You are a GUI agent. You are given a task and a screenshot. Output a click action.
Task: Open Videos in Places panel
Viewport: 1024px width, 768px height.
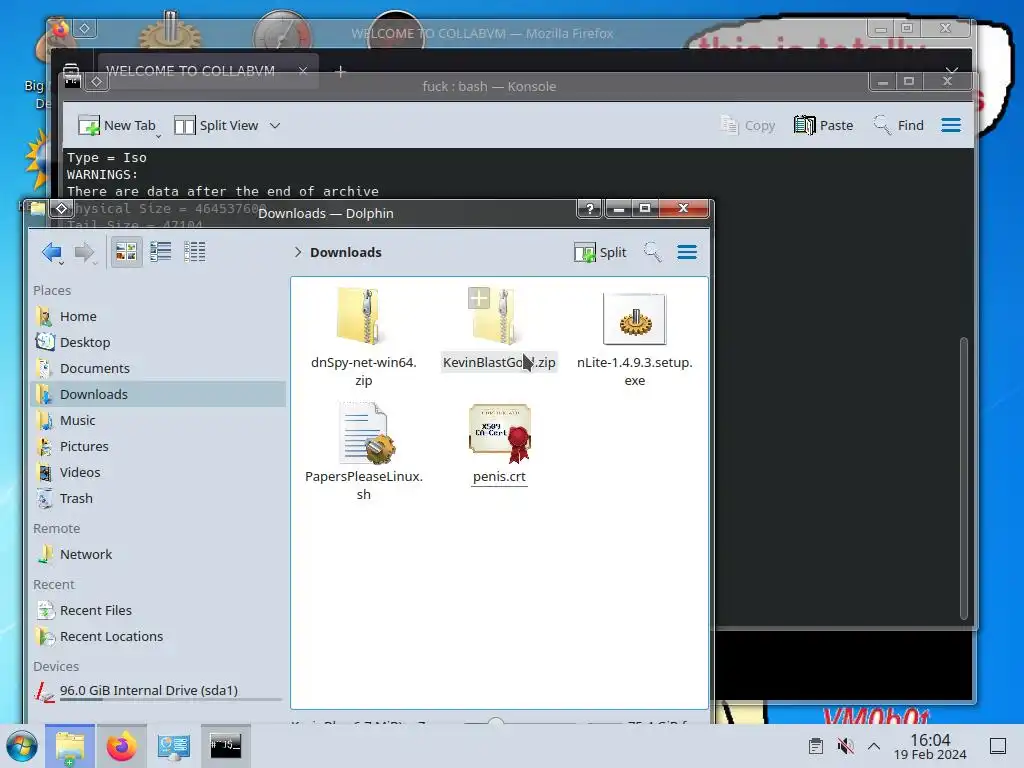159,472
